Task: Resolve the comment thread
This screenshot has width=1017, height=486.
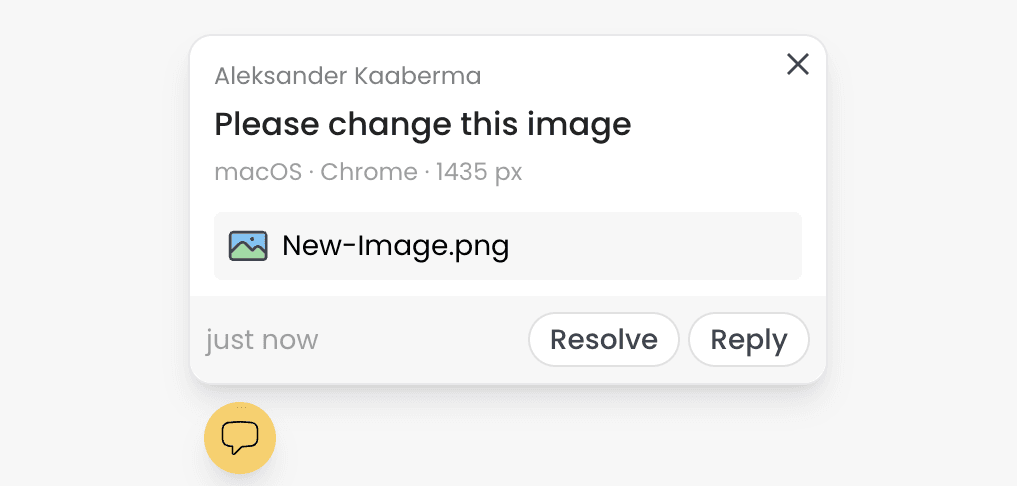Action: [x=603, y=340]
